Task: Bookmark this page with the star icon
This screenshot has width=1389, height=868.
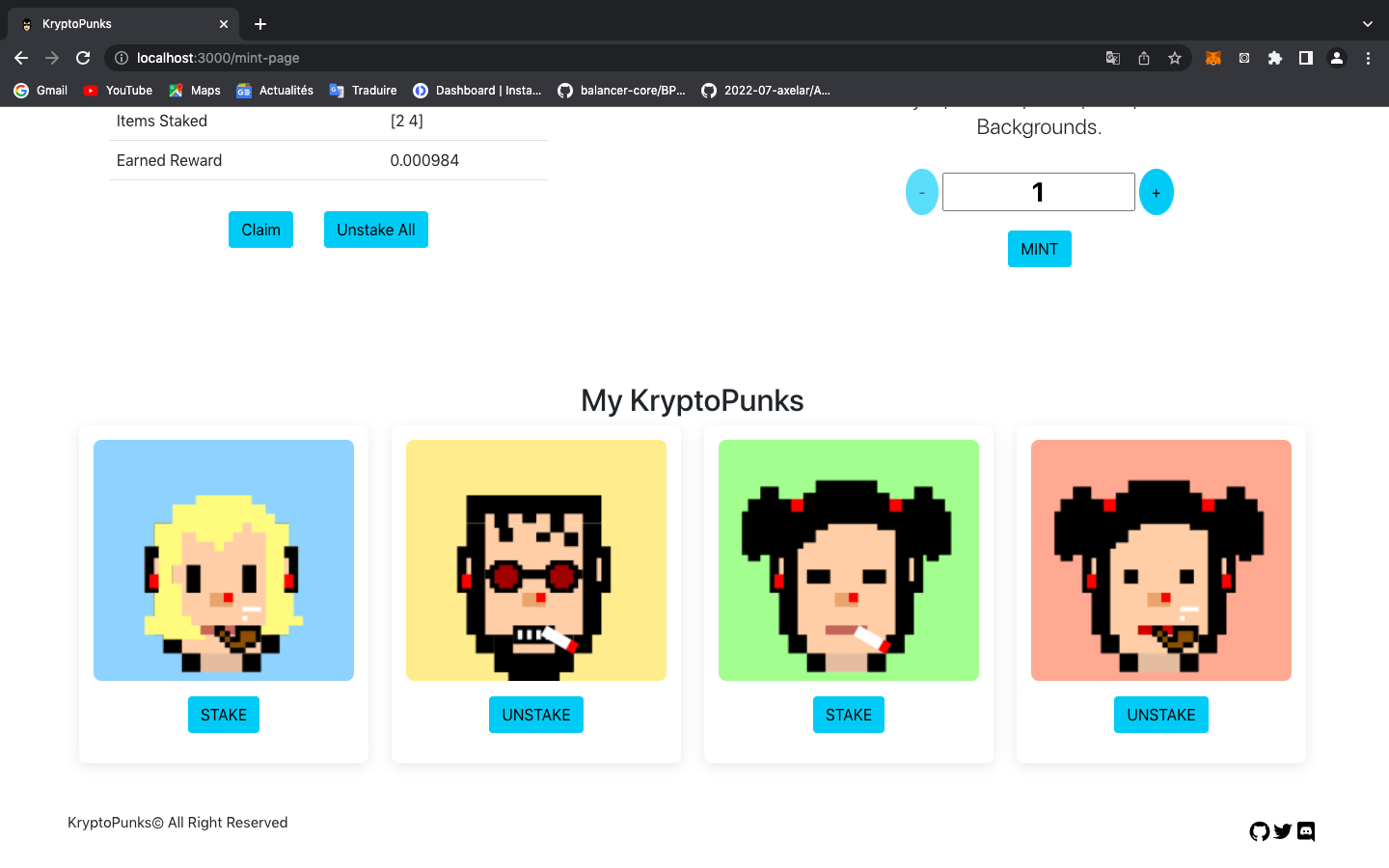Action: pyautogui.click(x=1175, y=58)
